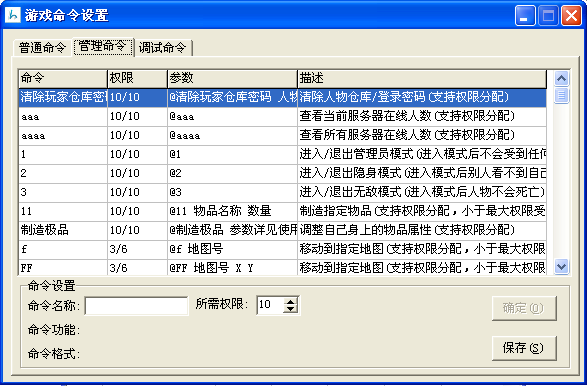Click 调整自己身上的物品属性 description cell
The width and height of the screenshot is (587, 386).
point(422,230)
